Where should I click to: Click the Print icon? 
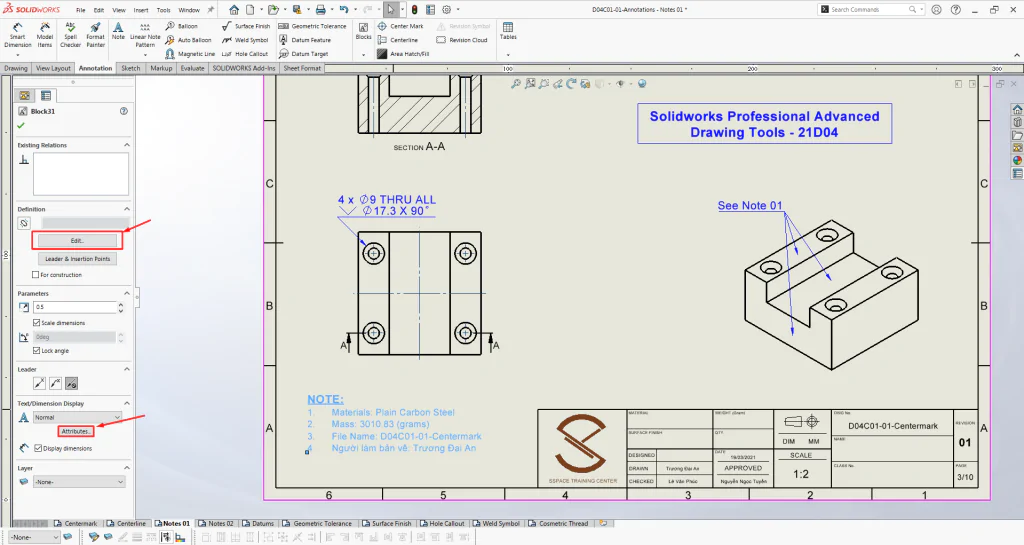click(x=320, y=10)
